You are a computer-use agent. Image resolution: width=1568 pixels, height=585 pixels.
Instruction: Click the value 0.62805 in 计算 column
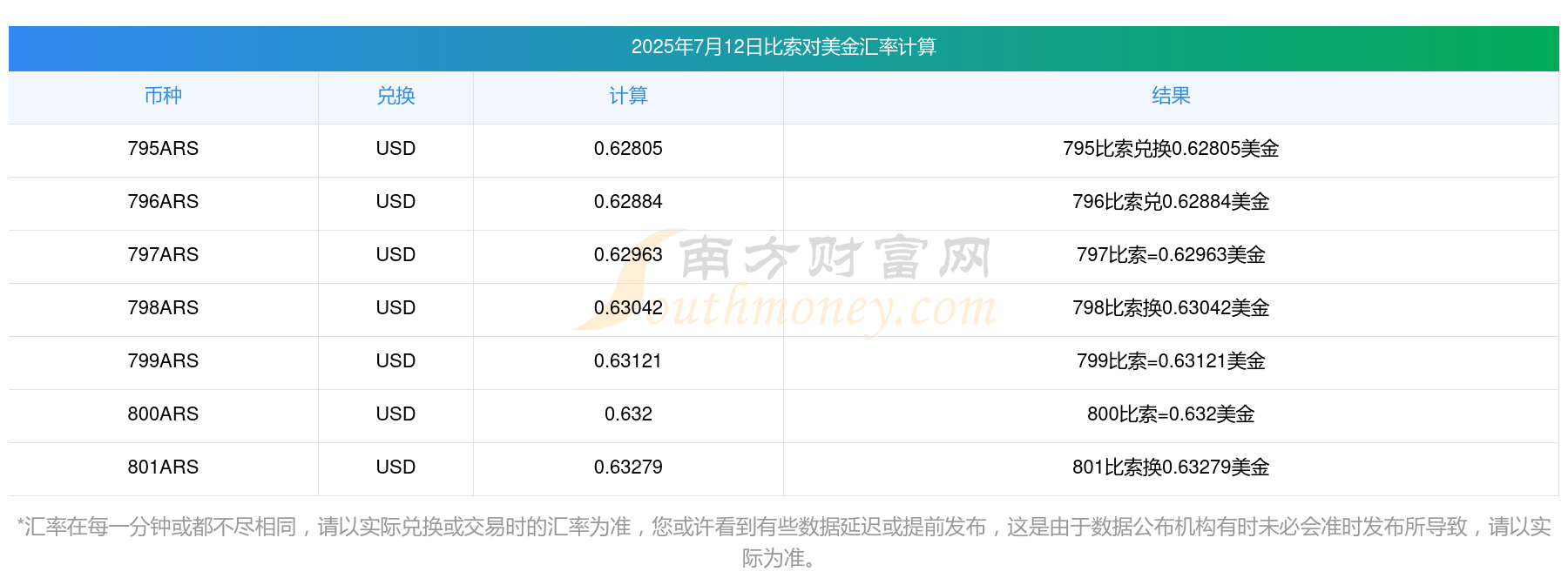(628, 149)
